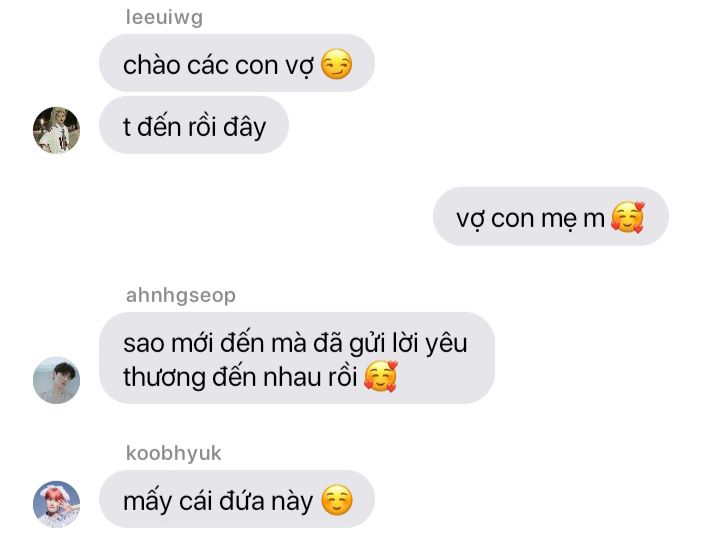Click the relieved emoji after 'mấy cái đứa này'
The height and width of the screenshot is (560, 720).
click(x=337, y=500)
